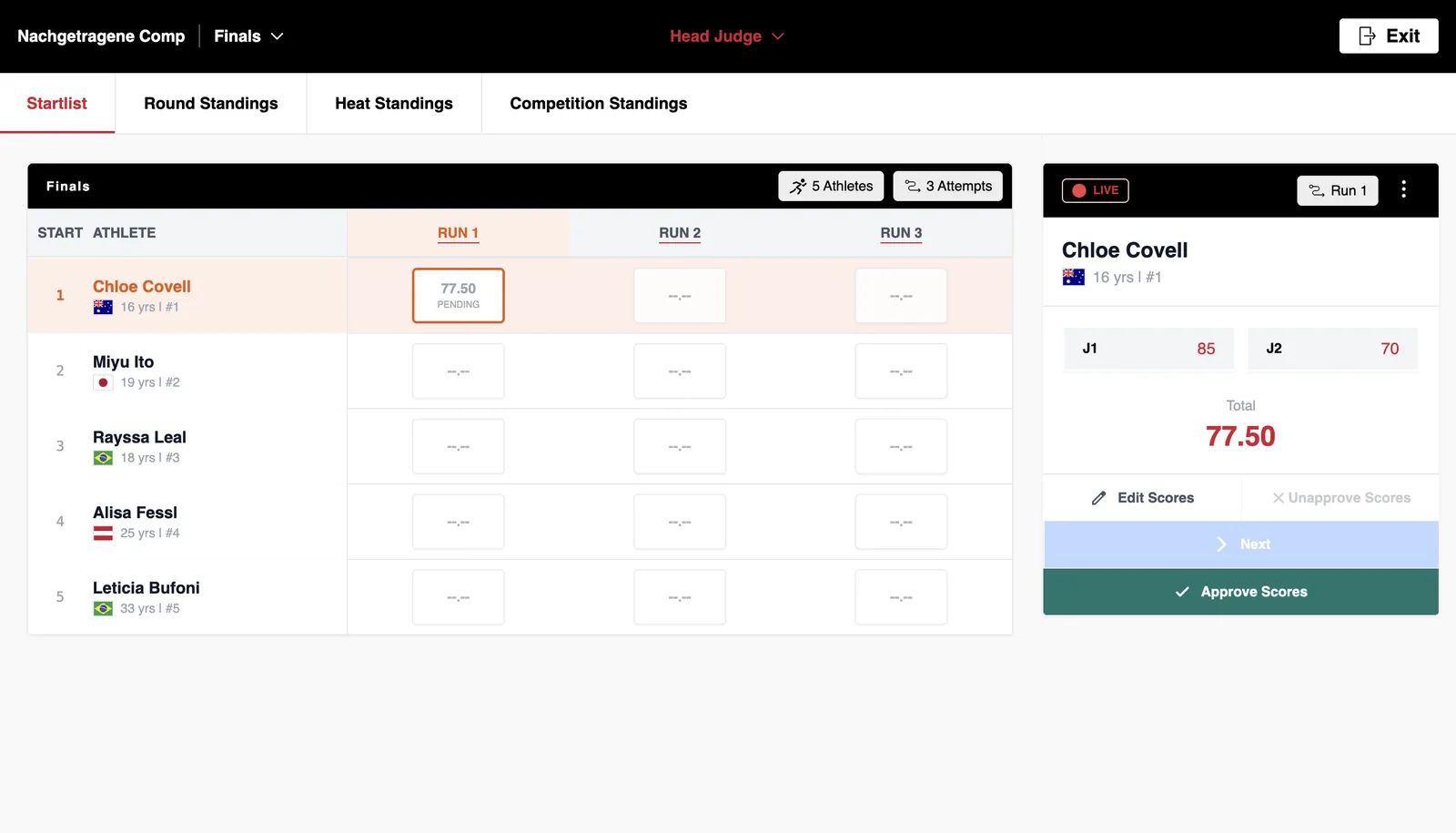Click the Brazilian flag beside Rayssa Leal
This screenshot has height=833, width=1456.
tap(104, 458)
